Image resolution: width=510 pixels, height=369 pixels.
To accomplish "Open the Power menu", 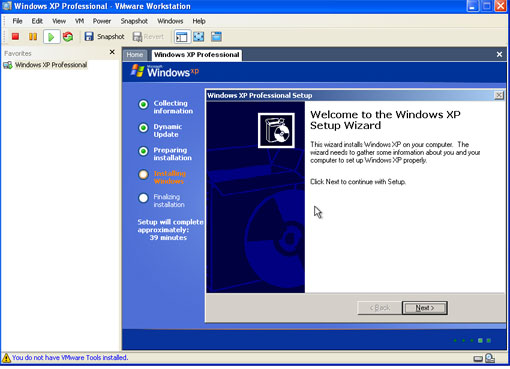I will pos(102,21).
